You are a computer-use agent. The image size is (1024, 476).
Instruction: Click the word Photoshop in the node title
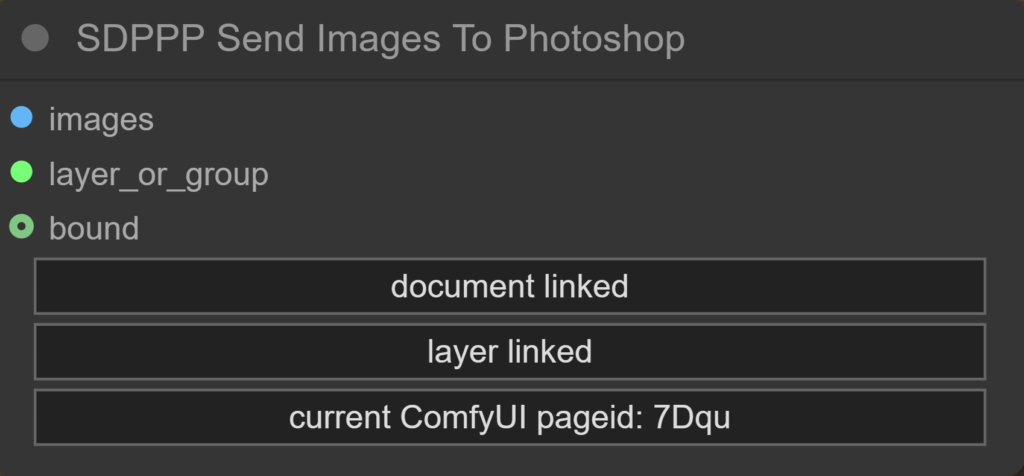tap(594, 39)
